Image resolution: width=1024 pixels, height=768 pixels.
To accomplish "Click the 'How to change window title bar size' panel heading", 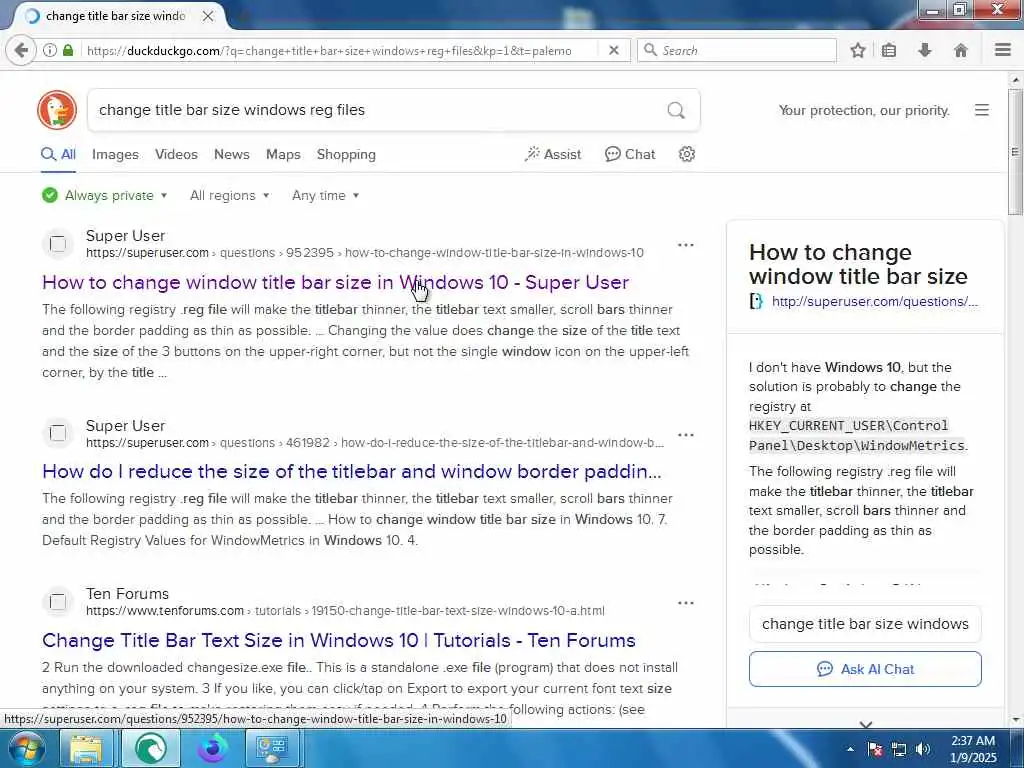I will click(858, 264).
